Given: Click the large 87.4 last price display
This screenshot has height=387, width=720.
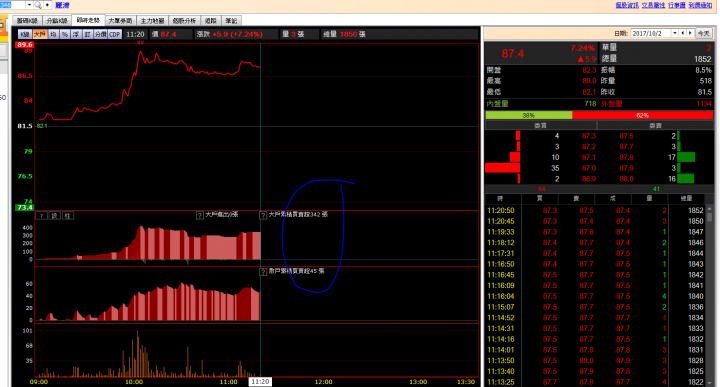Looking at the screenshot, I should coord(513,54).
